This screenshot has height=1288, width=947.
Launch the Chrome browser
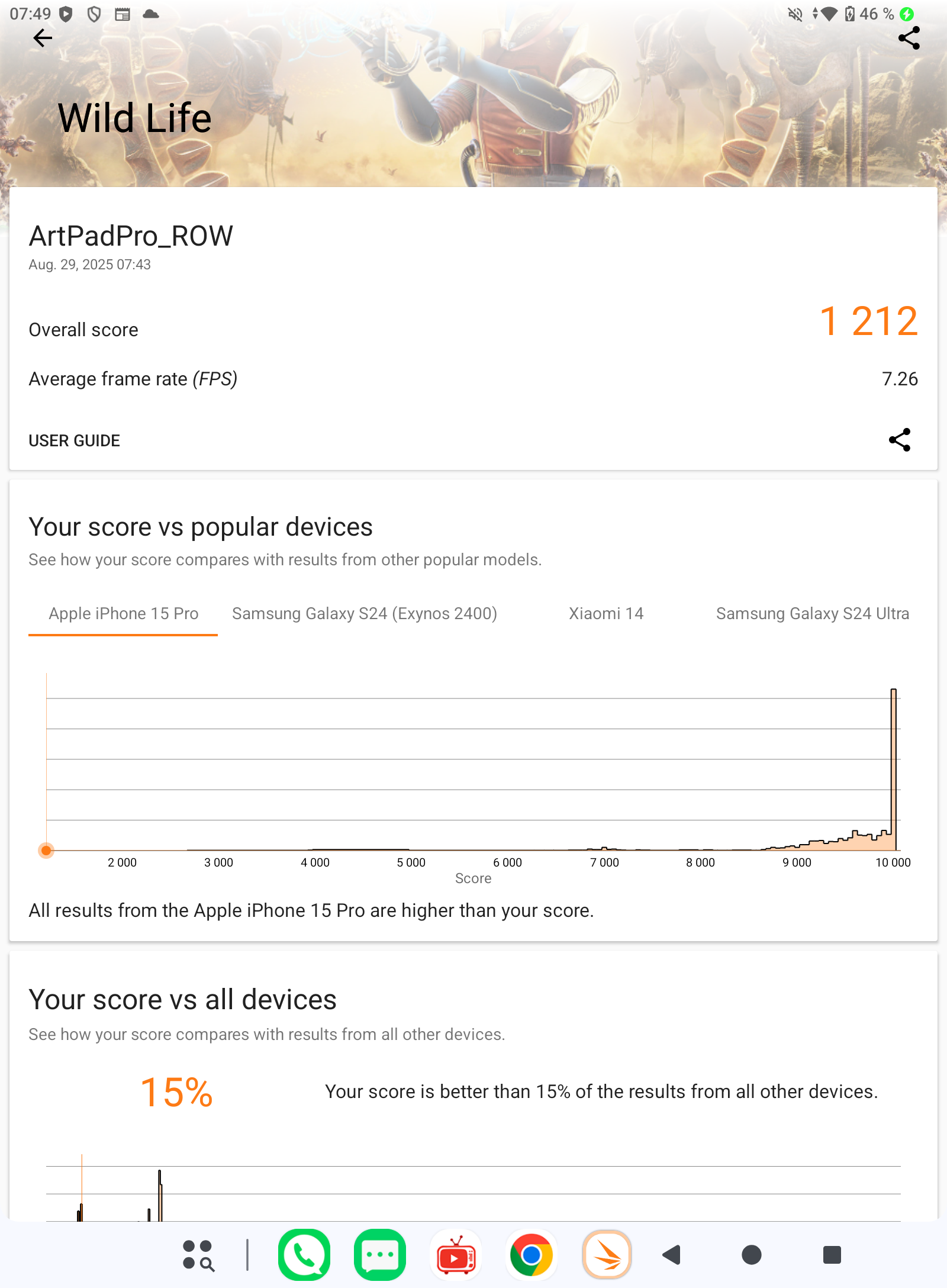[x=532, y=1255]
